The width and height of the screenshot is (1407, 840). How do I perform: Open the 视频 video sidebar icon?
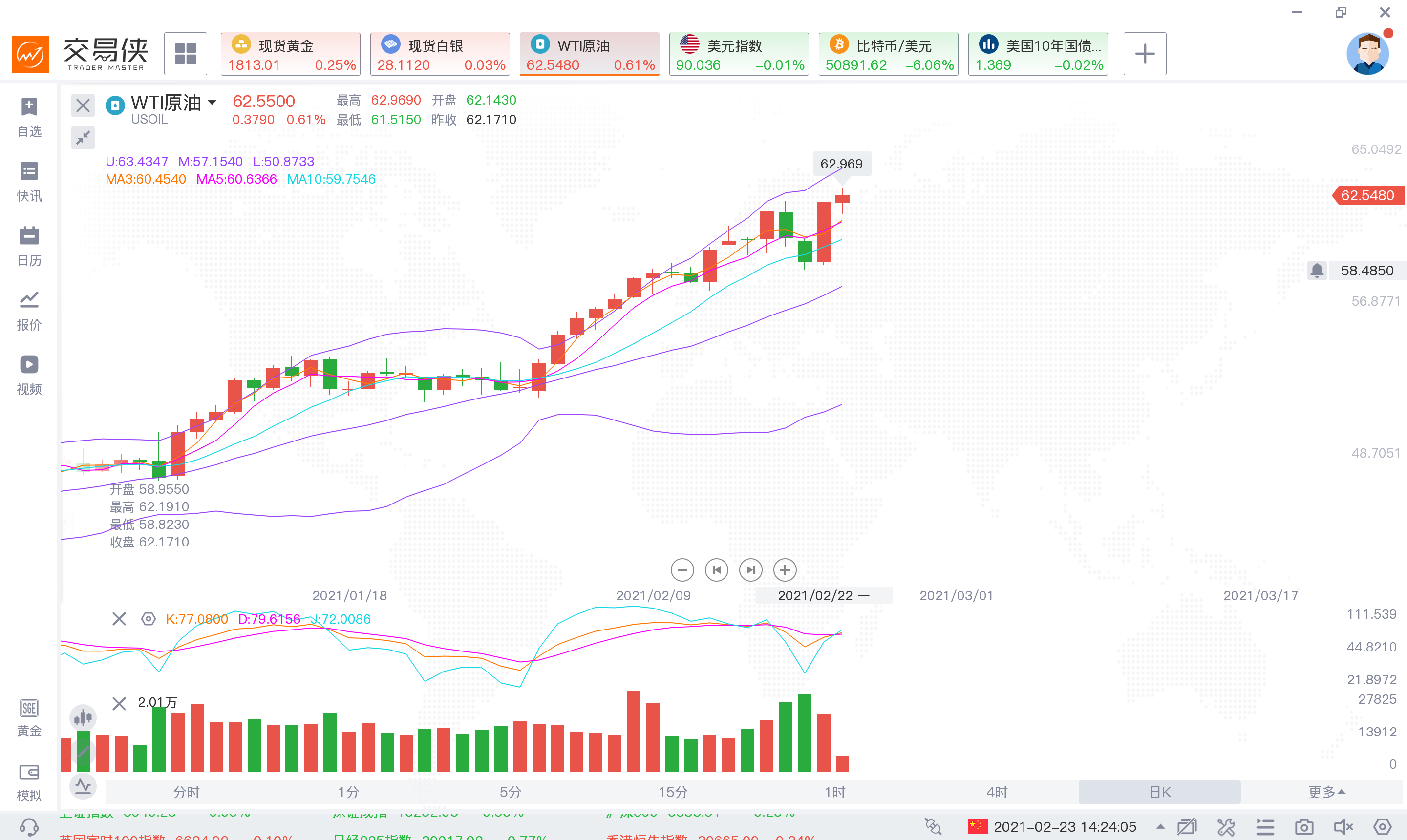[29, 375]
